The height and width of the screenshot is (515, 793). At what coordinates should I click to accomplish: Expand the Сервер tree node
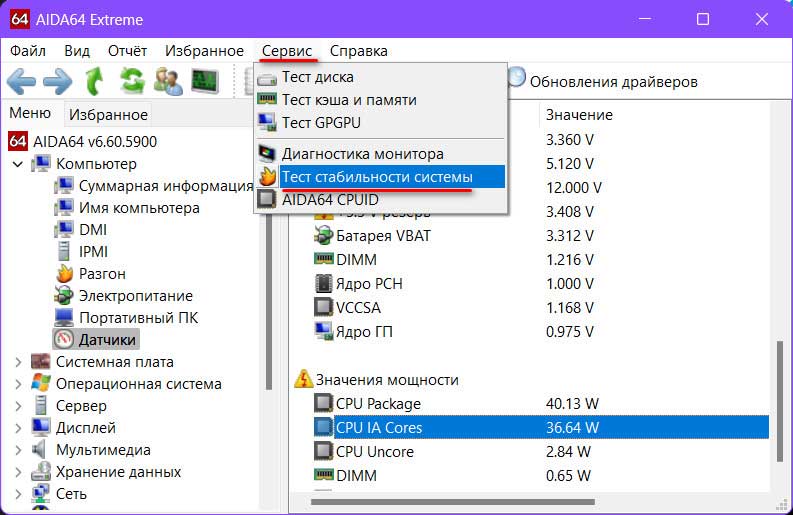18,406
